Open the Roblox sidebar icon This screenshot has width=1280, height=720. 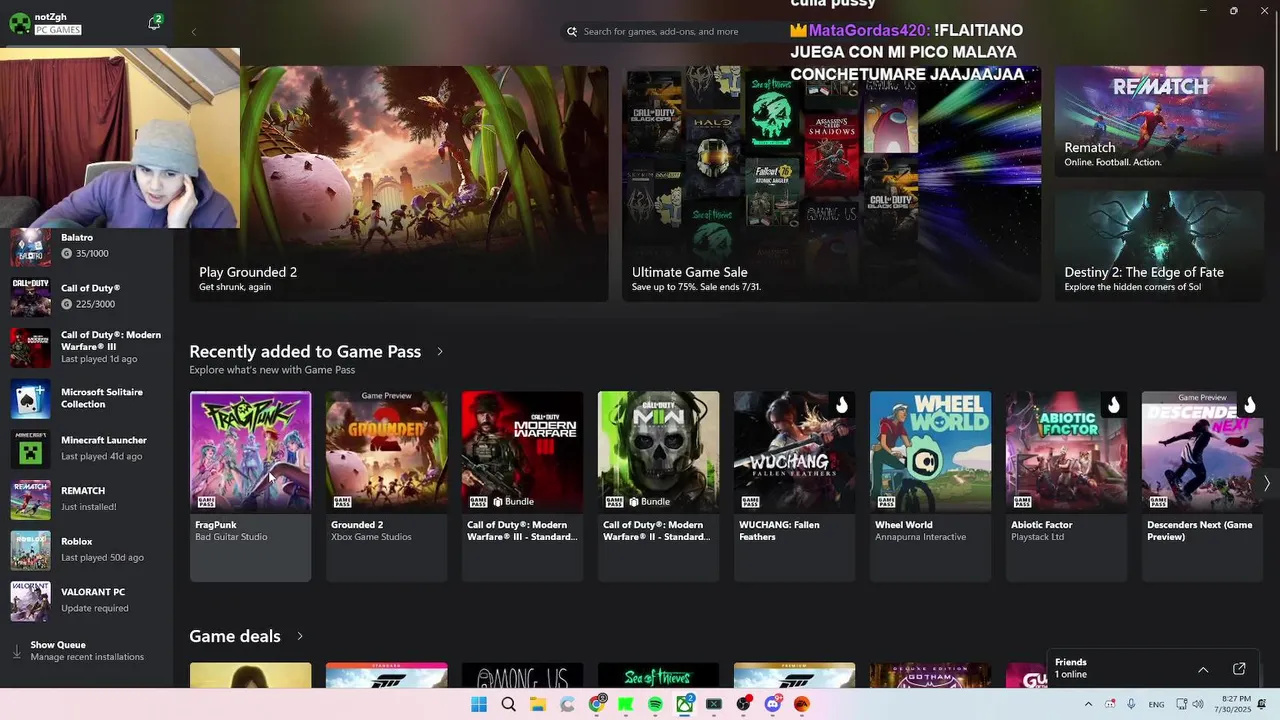coord(30,549)
